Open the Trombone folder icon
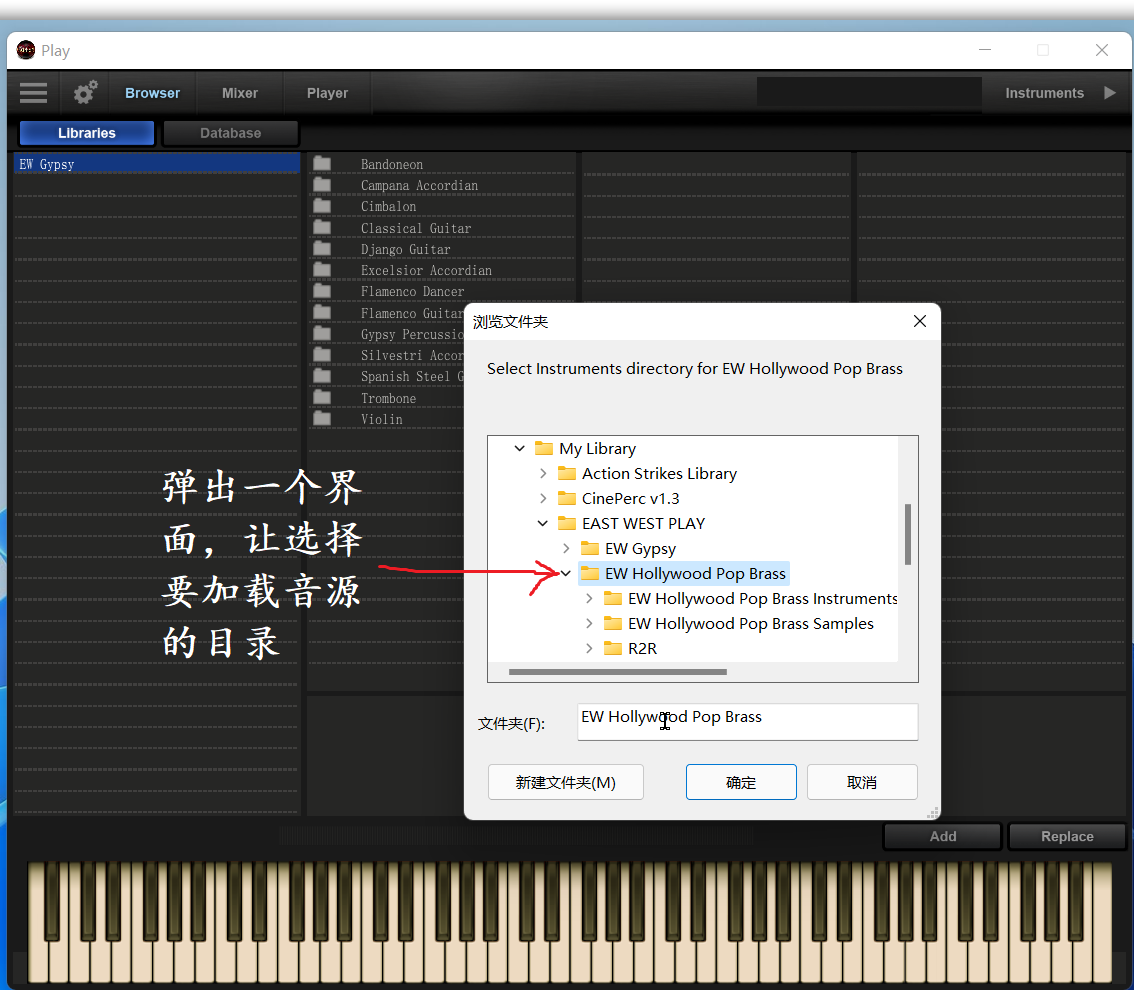Screen dimensions: 1134x990 pyautogui.click(x=322, y=398)
